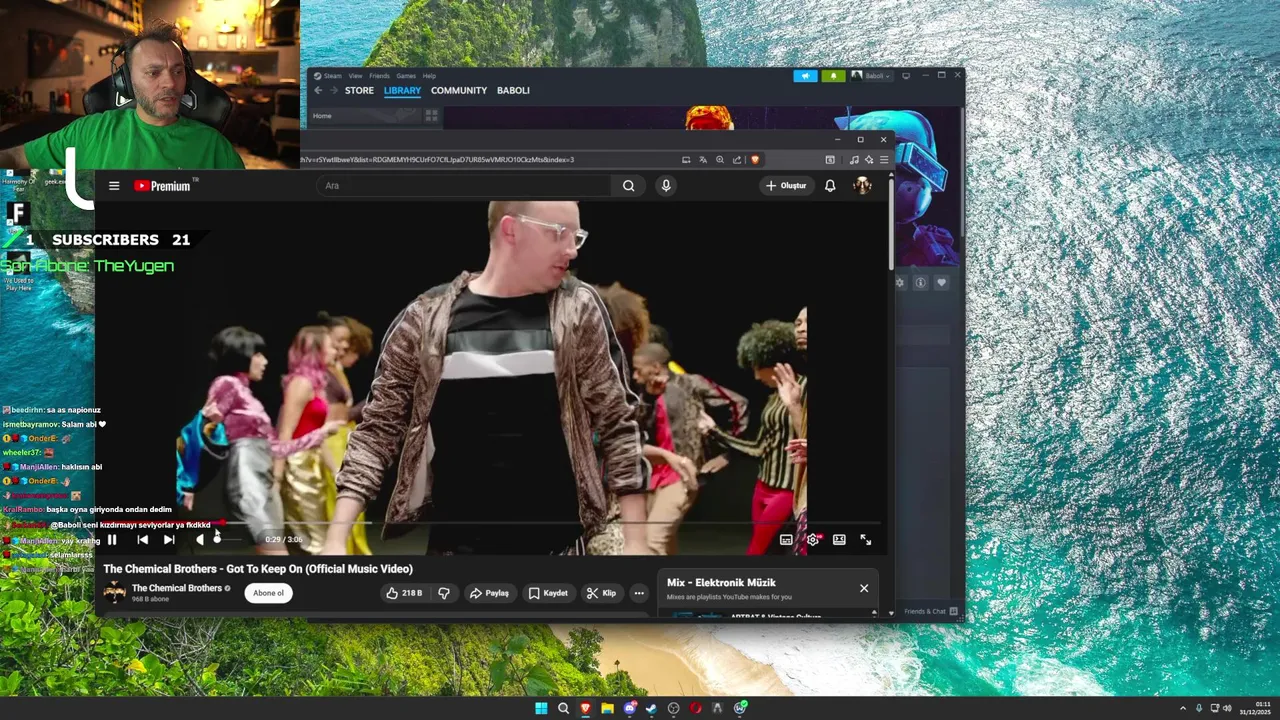This screenshot has height=720, width=1280.
Task: Open The Chemical Brothers channel avatar
Action: coord(115,593)
